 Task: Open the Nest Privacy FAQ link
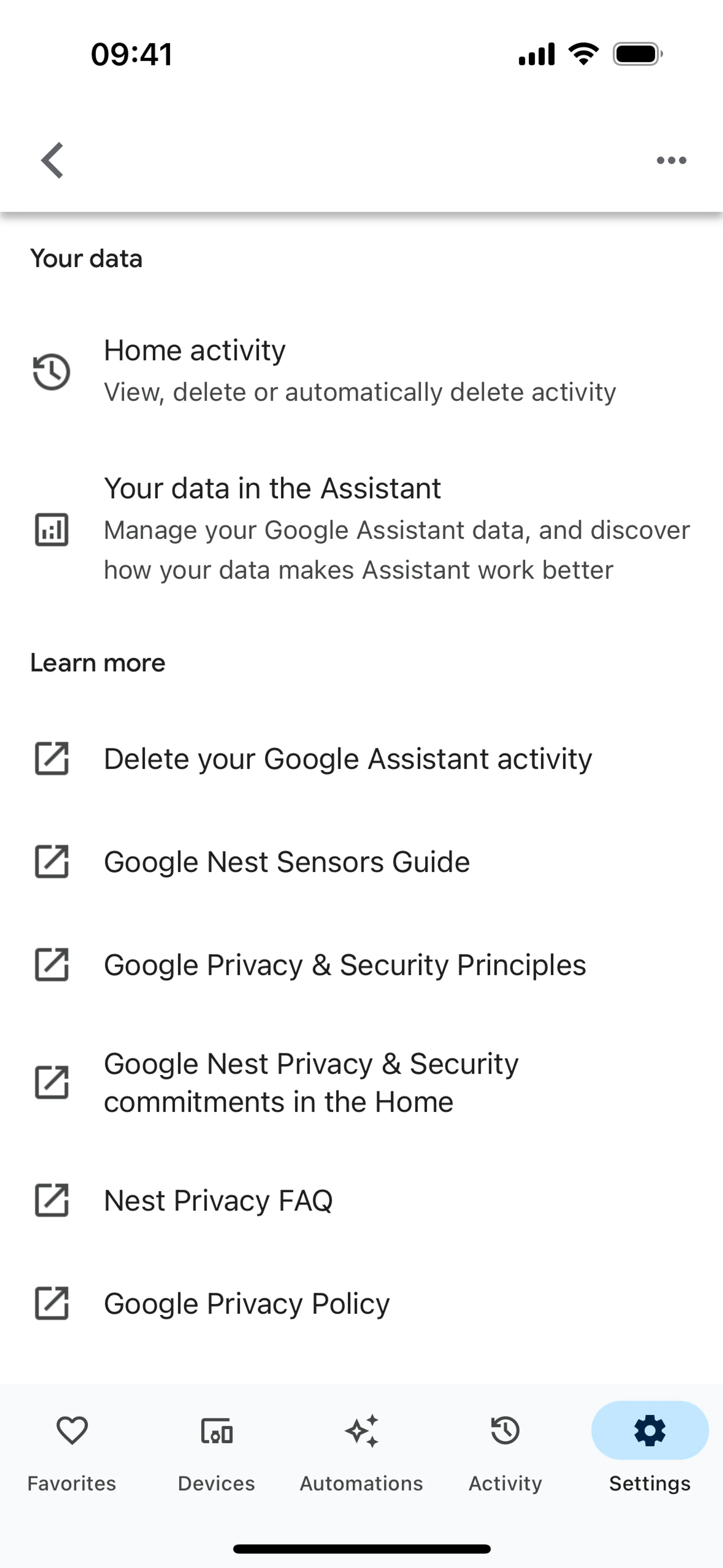coord(218,1201)
